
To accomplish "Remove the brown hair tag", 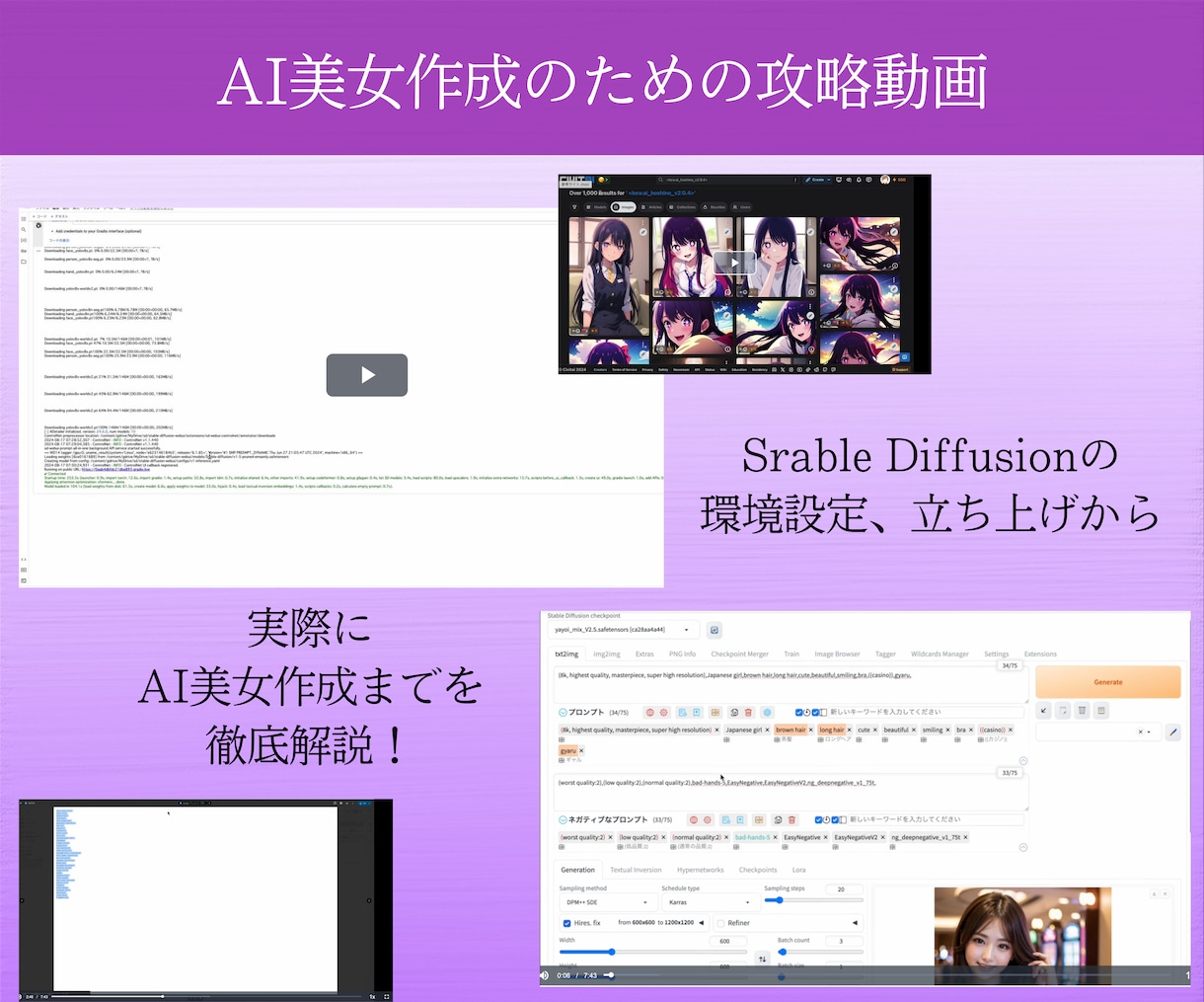I will (811, 730).
